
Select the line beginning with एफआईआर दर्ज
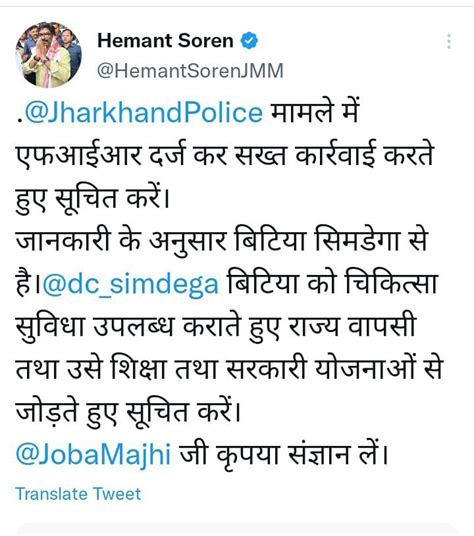pos(225,155)
